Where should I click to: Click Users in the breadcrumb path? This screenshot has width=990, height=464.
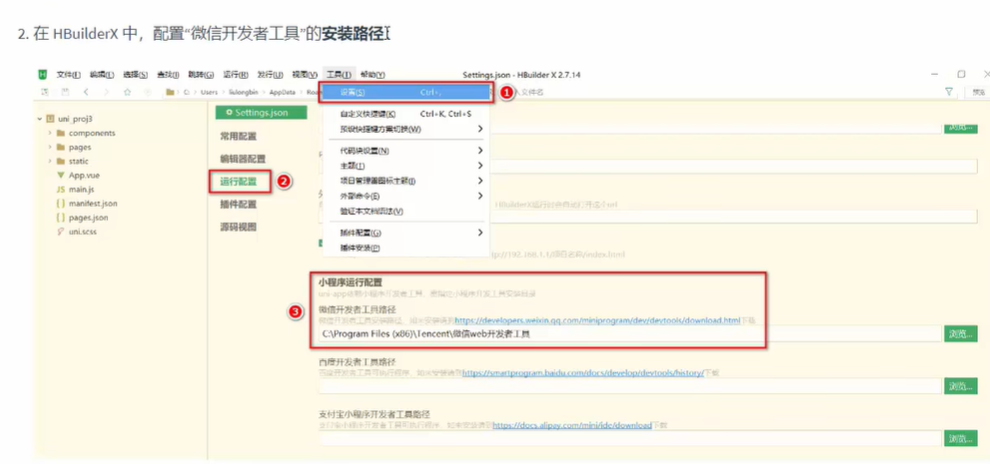click(x=209, y=92)
